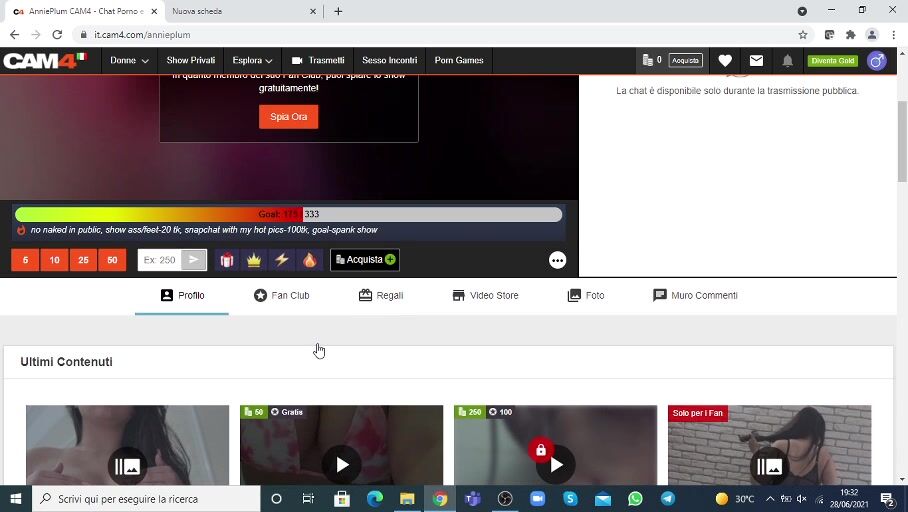Click the Spia Ora button
Screen dimensions: 908x512
pyautogui.click(x=288, y=117)
